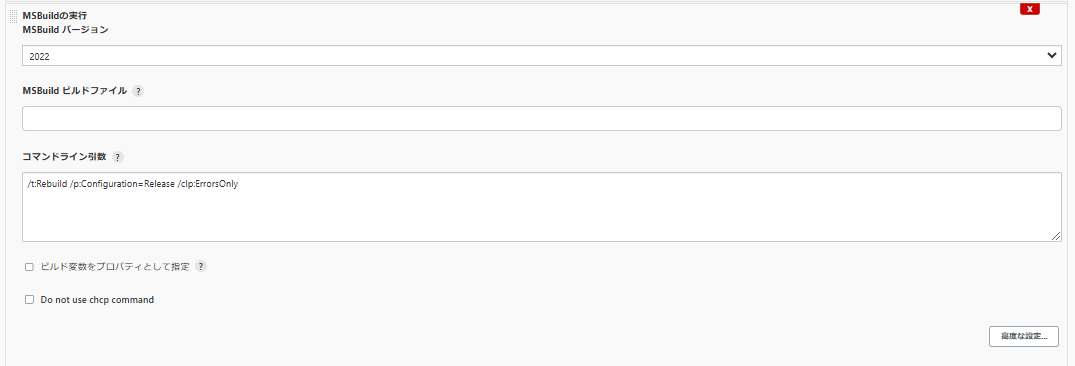Click the MSBuildの実行 step title
Image resolution: width=1075 pixels, height=366 pixels.
[55, 15]
